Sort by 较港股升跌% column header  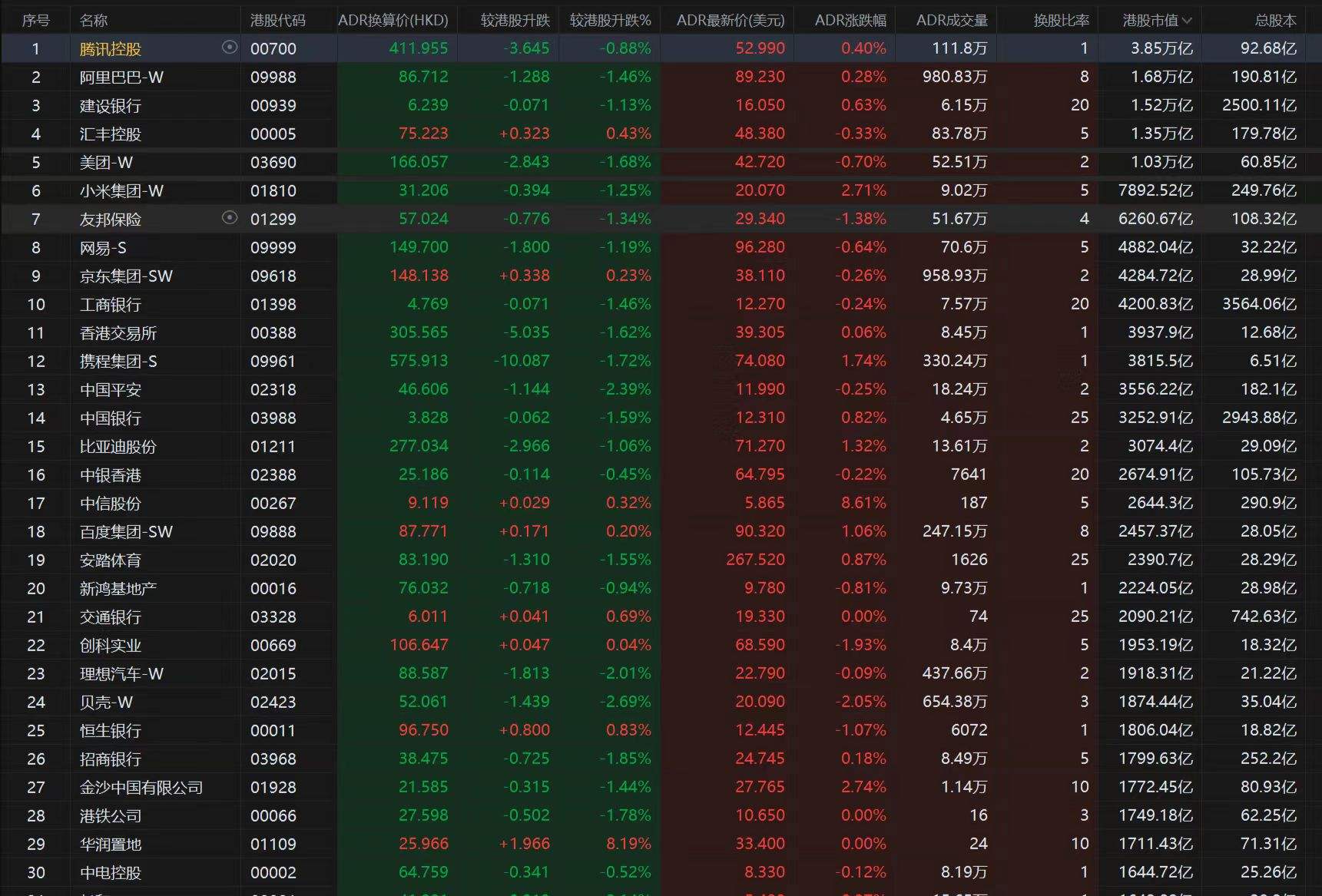(x=610, y=21)
